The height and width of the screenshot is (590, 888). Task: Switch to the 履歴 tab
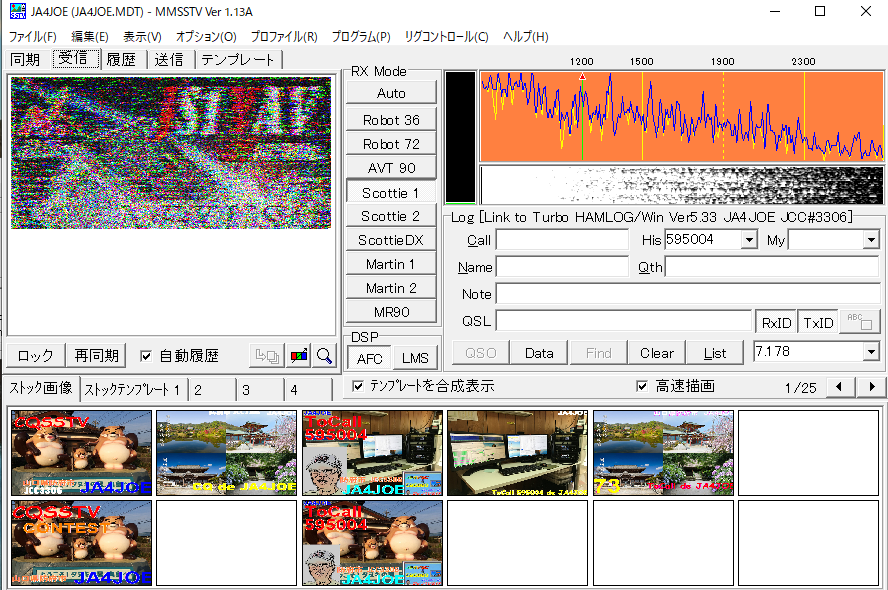click(122, 59)
